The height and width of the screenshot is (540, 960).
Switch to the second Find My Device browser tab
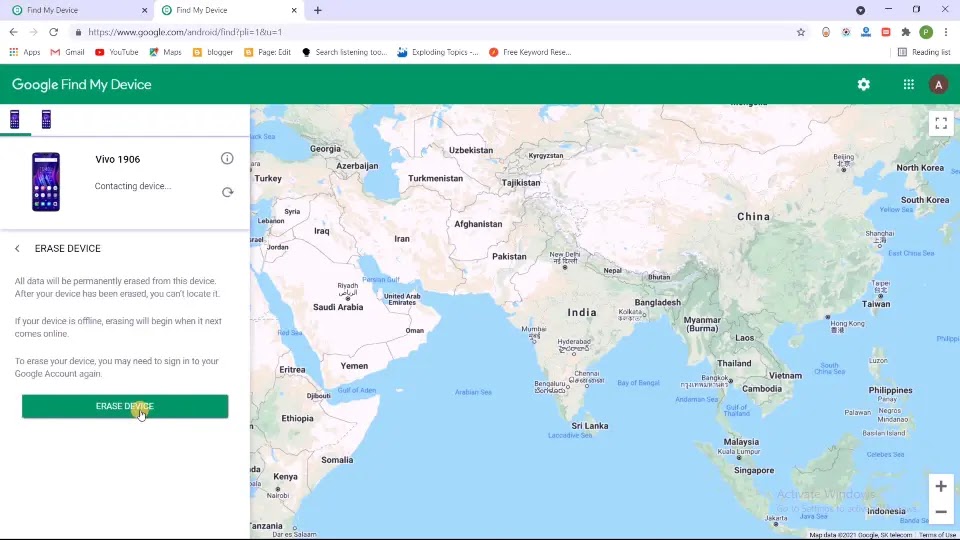click(x=228, y=10)
